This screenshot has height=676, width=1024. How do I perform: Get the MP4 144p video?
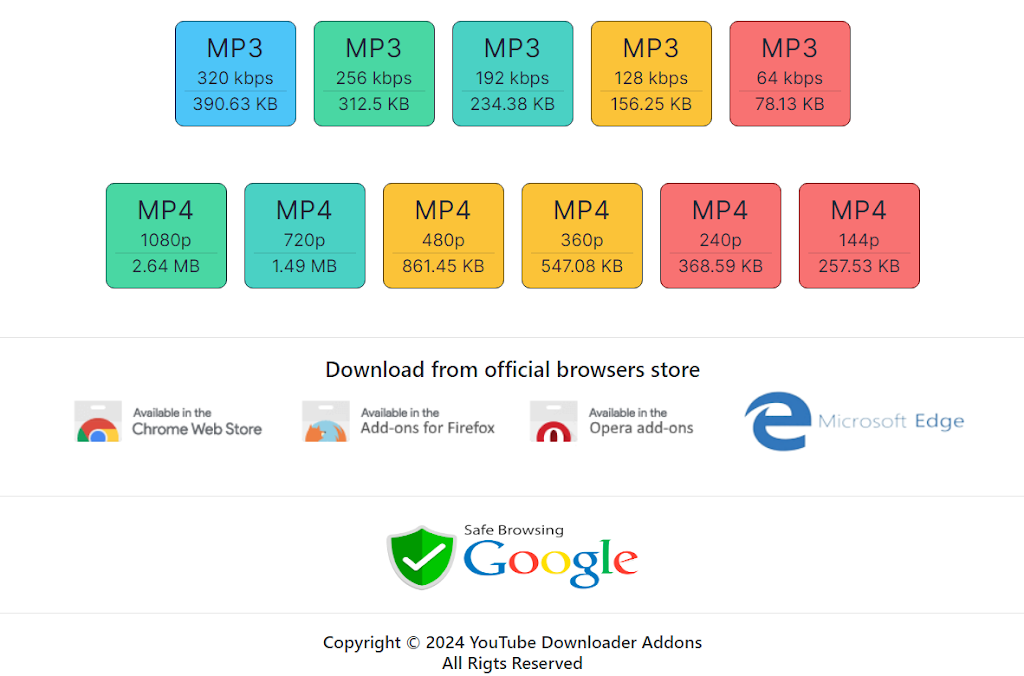859,236
